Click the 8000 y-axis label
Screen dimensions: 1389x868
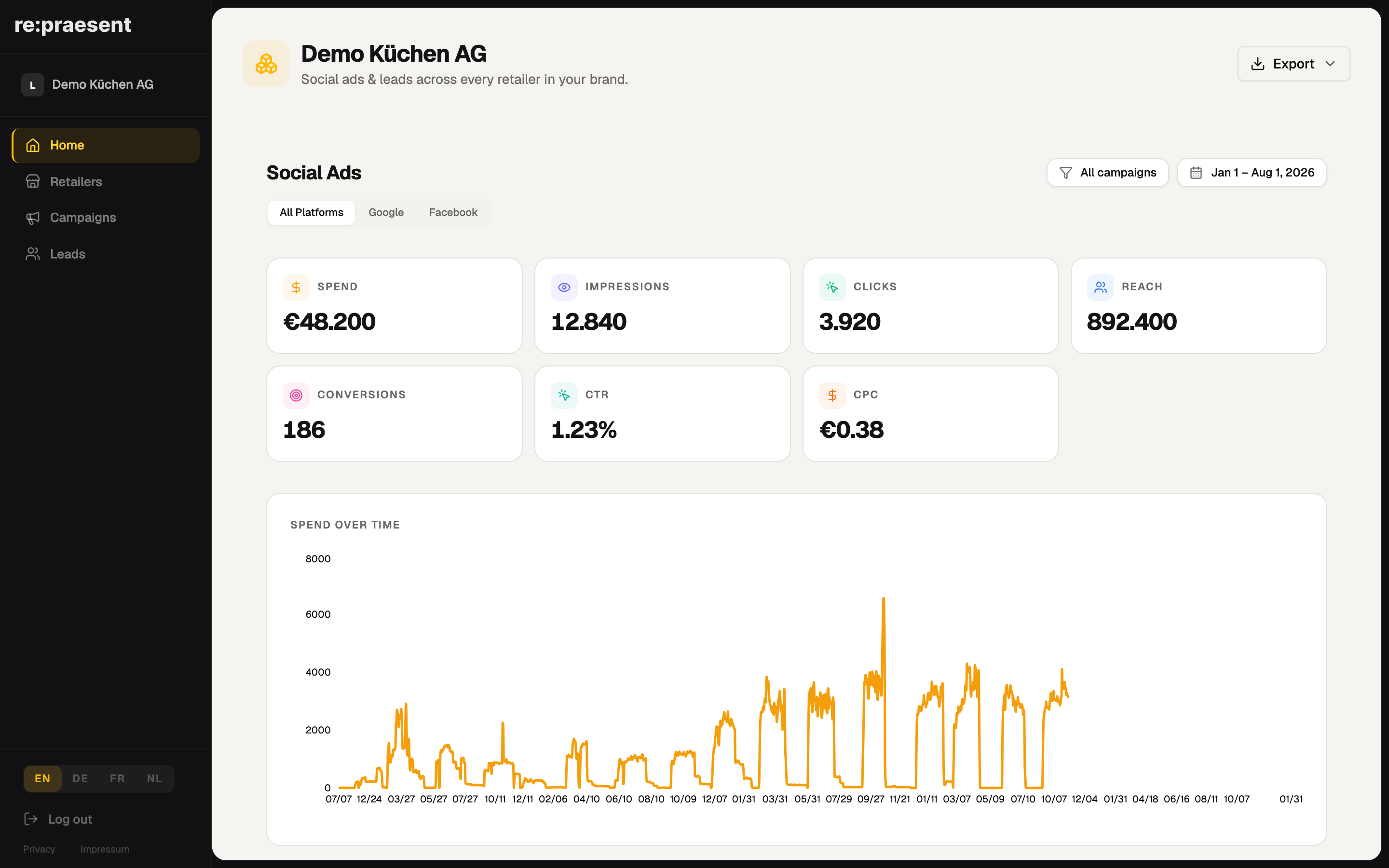pos(318,559)
